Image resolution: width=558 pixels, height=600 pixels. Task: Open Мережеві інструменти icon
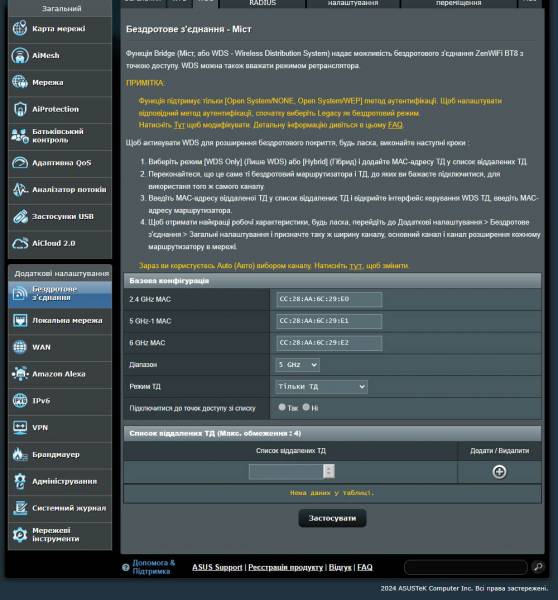(20, 535)
